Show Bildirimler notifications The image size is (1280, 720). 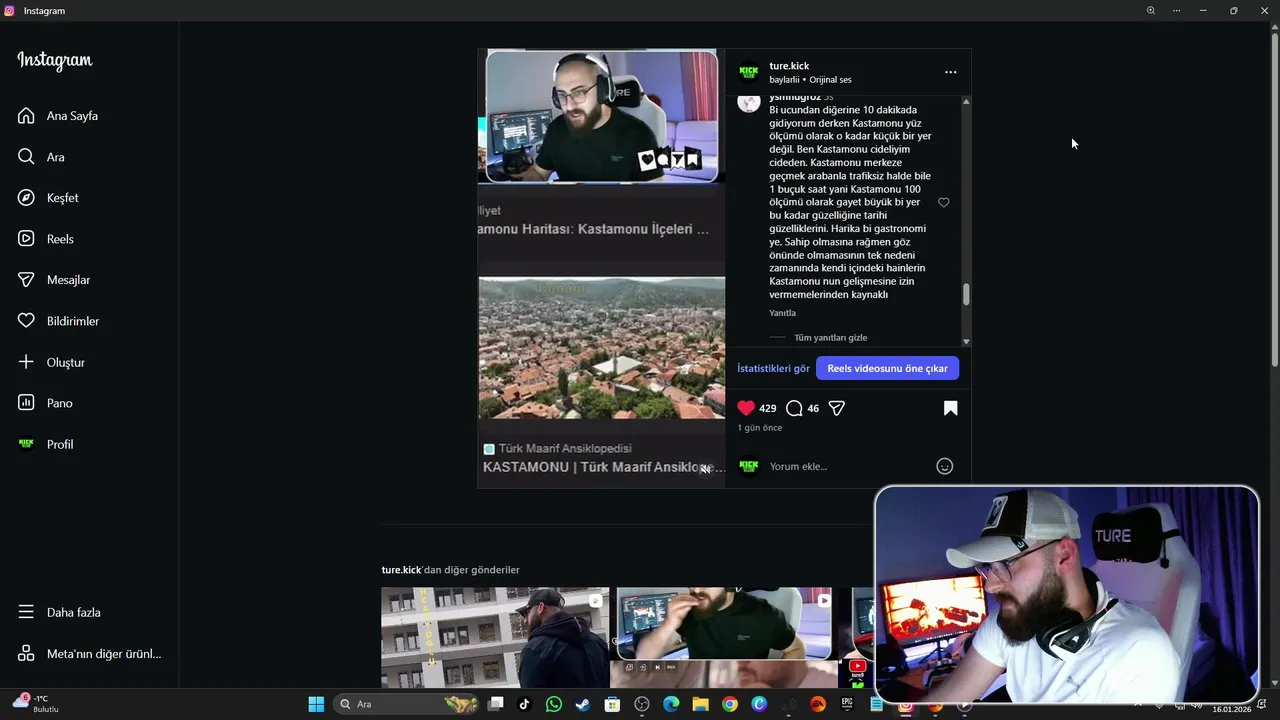click(59, 321)
